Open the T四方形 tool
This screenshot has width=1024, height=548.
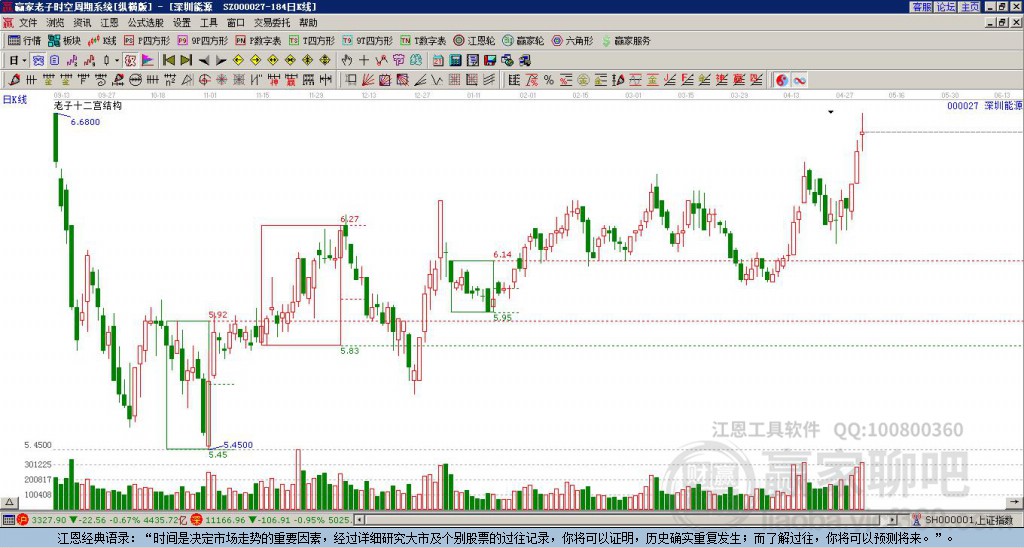312,40
